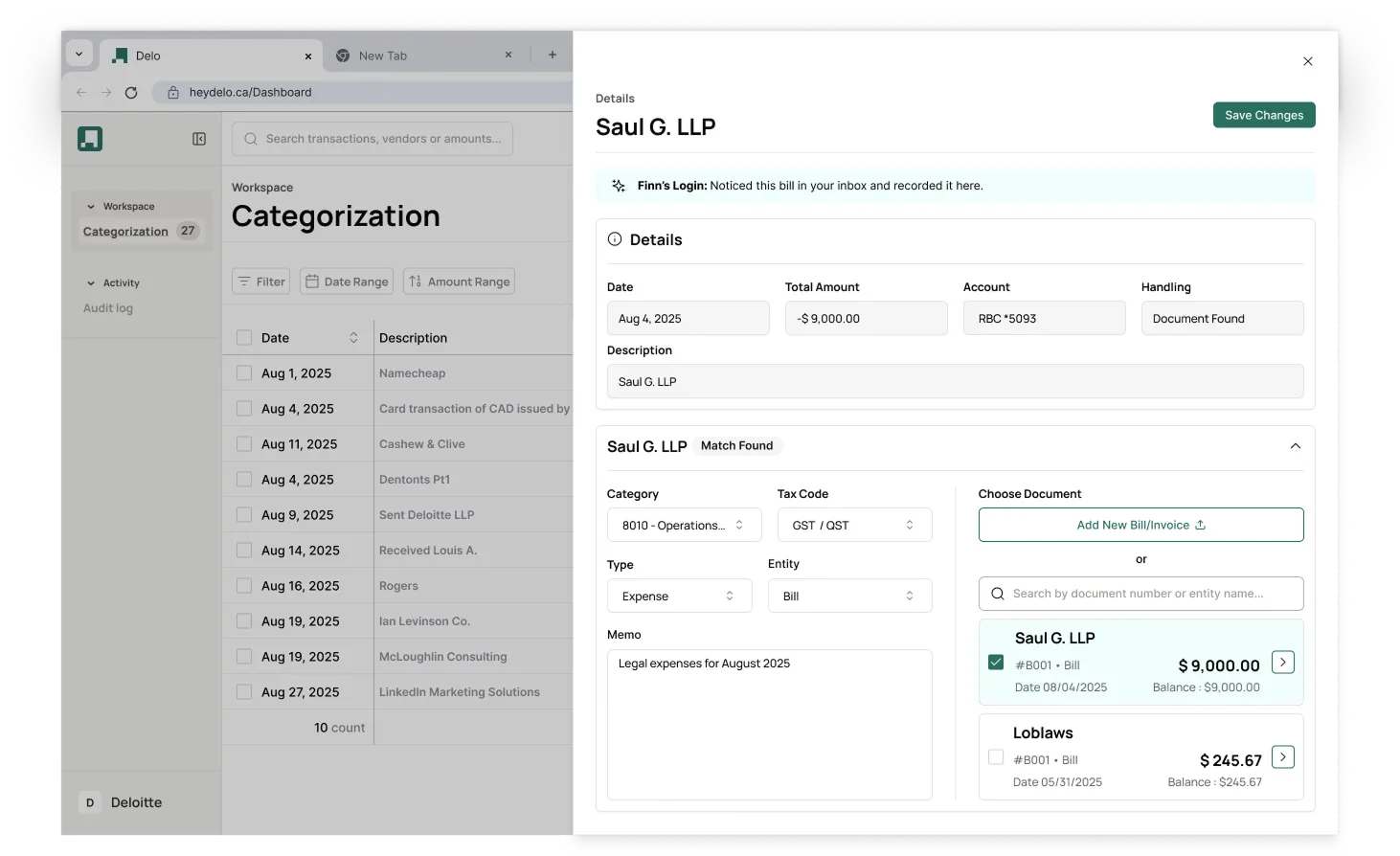Open the Audit log under Activity
Screen dimensions: 1400x856
(108, 307)
